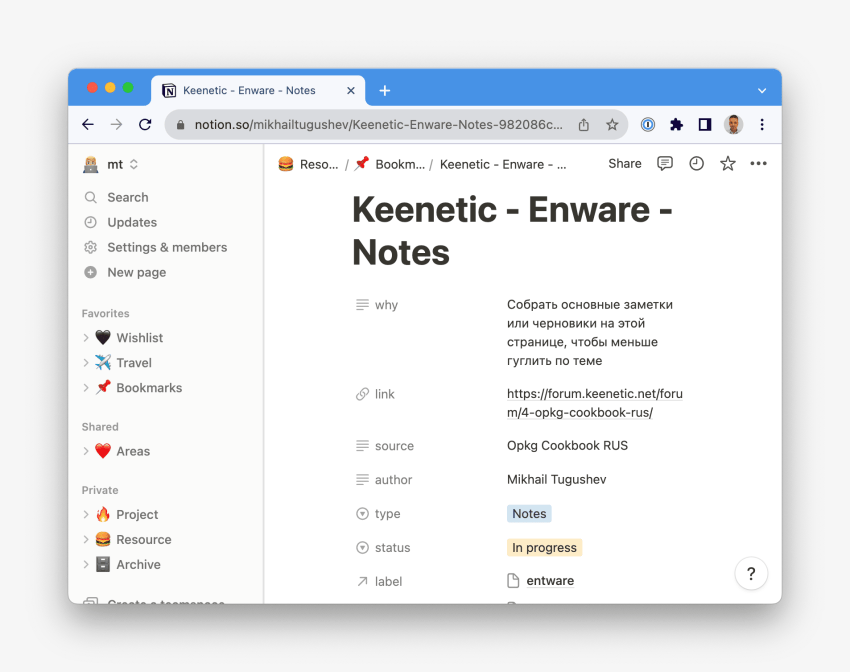Click the Private section header
This screenshot has width=850, height=672.
point(100,490)
